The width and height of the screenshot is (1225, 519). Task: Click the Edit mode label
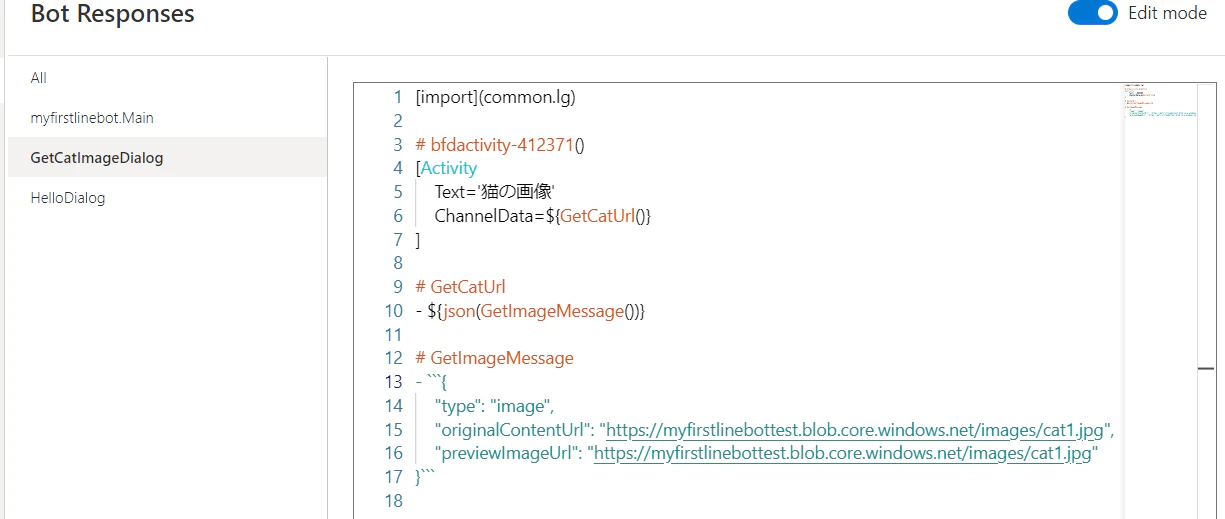1167,14
